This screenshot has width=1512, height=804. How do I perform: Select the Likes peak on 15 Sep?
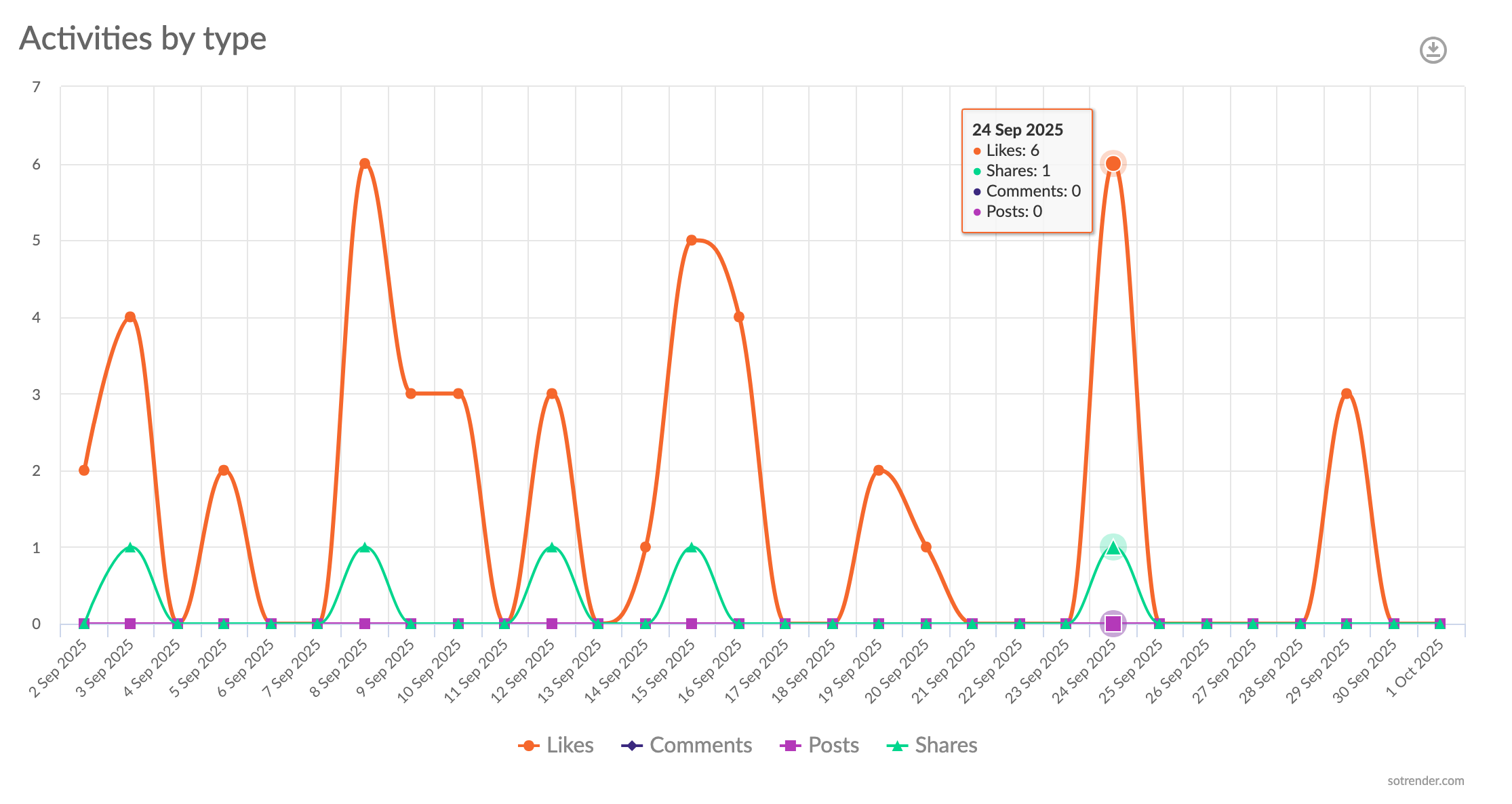pos(692,239)
